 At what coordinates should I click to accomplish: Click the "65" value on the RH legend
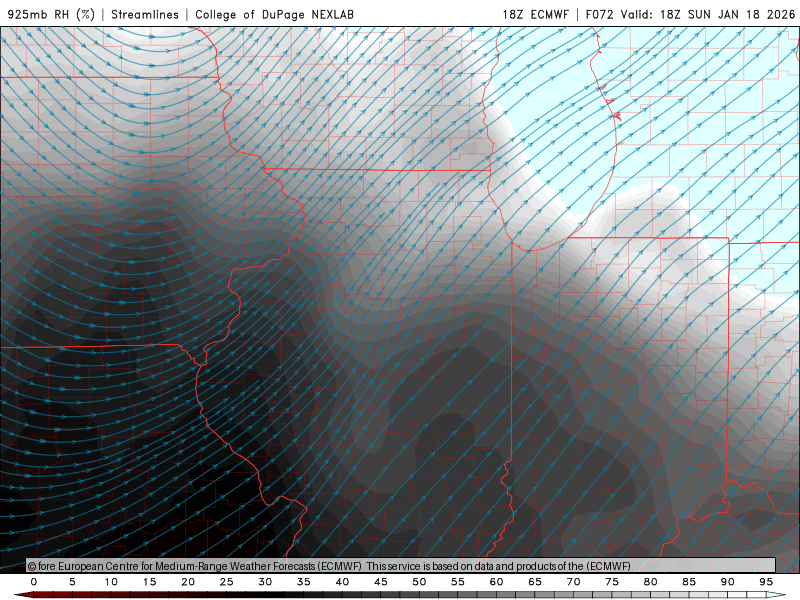pyautogui.click(x=535, y=582)
